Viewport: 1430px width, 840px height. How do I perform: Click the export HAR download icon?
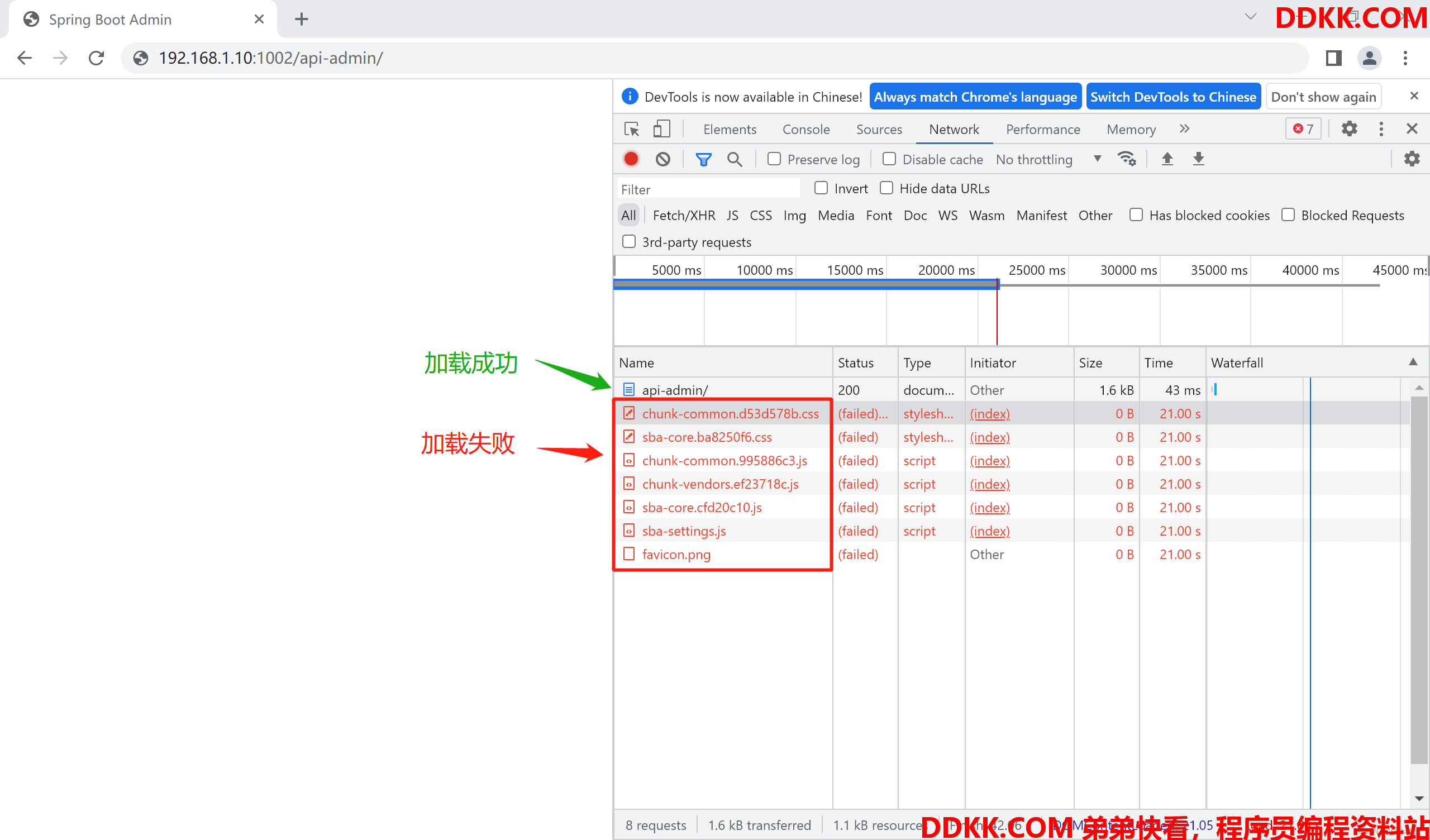1198,159
